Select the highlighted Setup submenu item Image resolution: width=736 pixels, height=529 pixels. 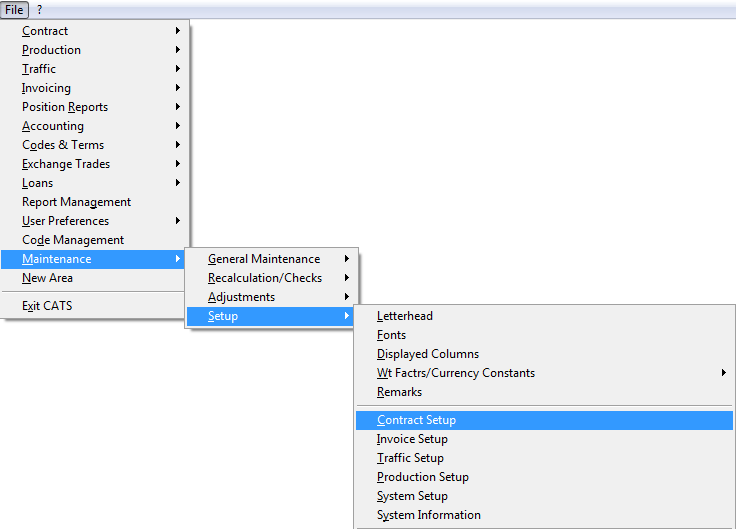270,316
